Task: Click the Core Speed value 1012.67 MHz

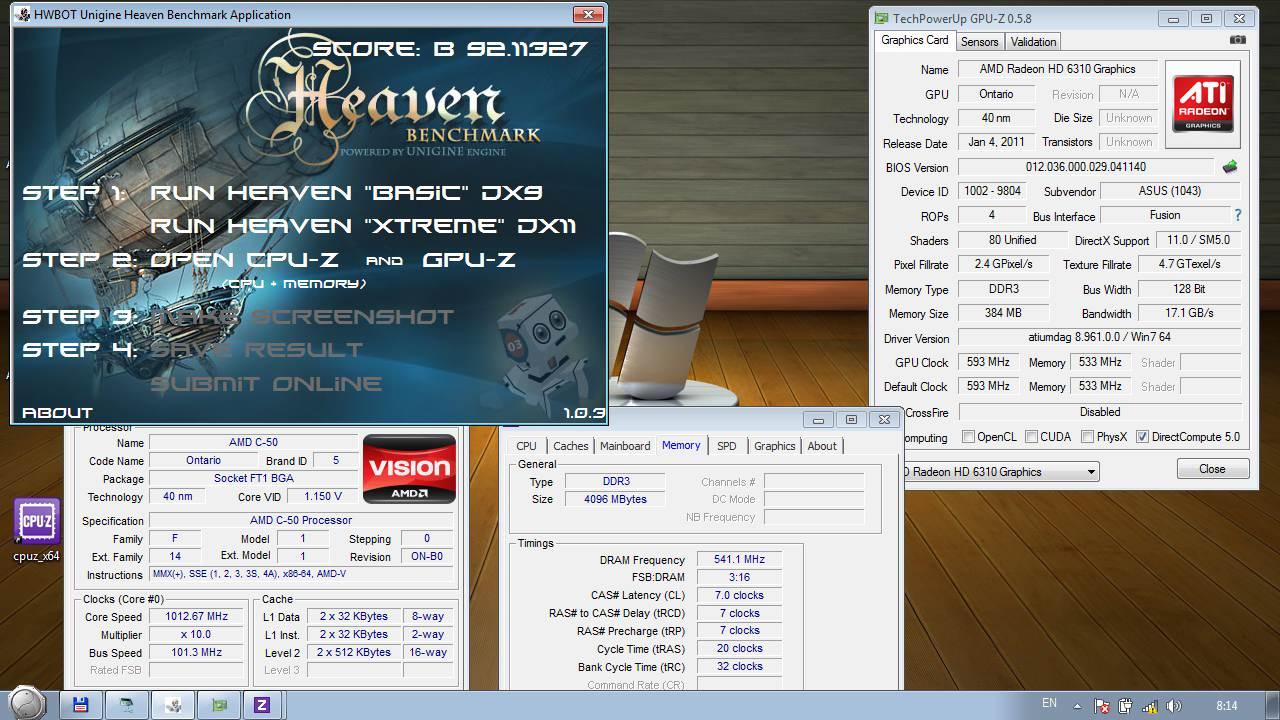Action: pyautogui.click(x=196, y=617)
